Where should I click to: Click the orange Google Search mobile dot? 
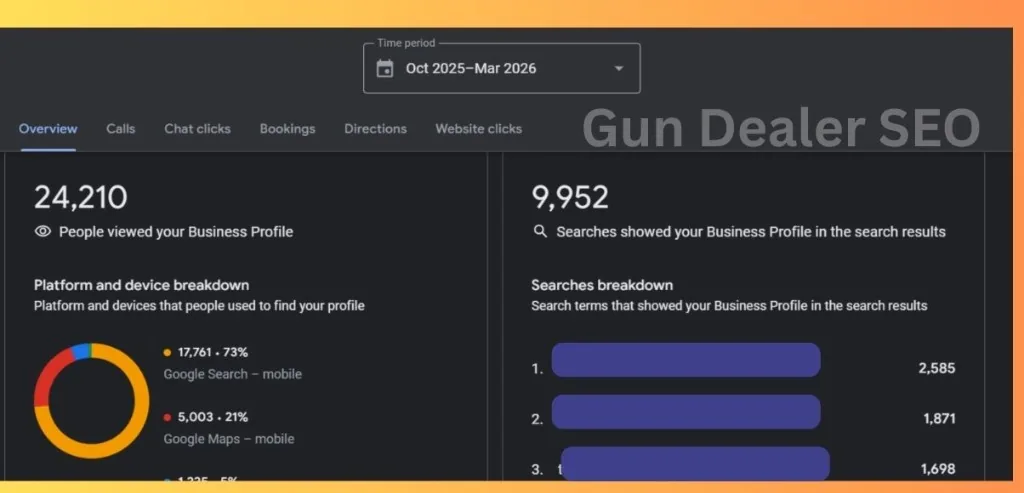pyautogui.click(x=167, y=353)
